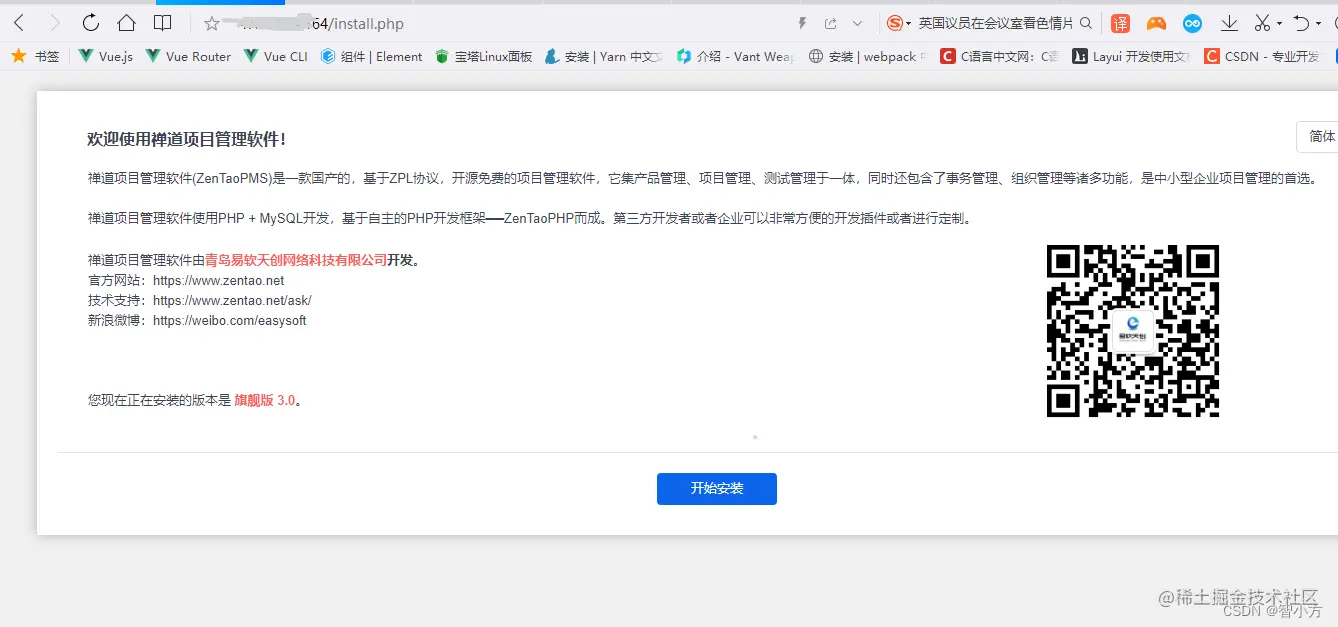The height and width of the screenshot is (627, 1338).
Task: Open the share icon beside the address bar
Action: click(831, 22)
